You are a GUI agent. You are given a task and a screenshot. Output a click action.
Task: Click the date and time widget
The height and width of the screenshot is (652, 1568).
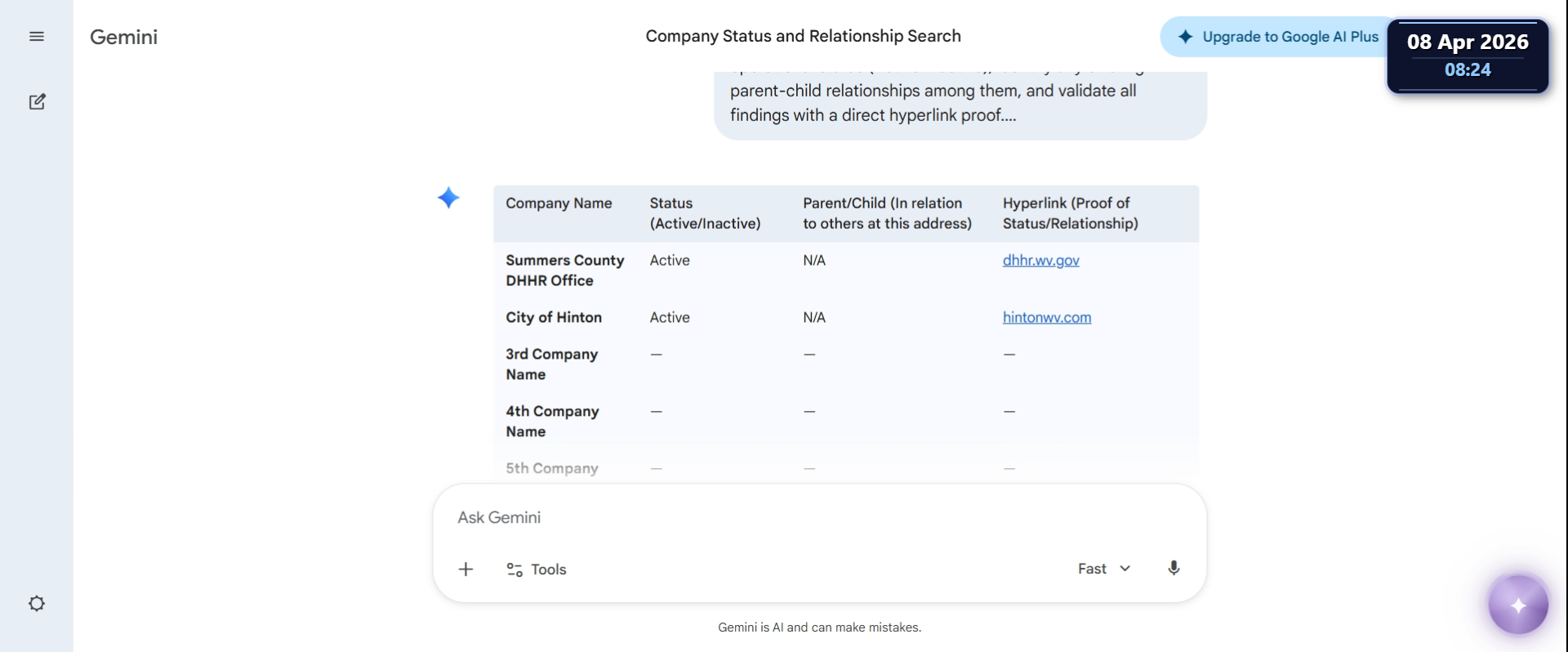pyautogui.click(x=1468, y=56)
